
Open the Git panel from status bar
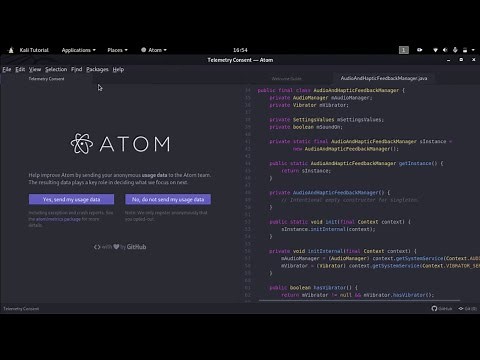click(x=467, y=309)
